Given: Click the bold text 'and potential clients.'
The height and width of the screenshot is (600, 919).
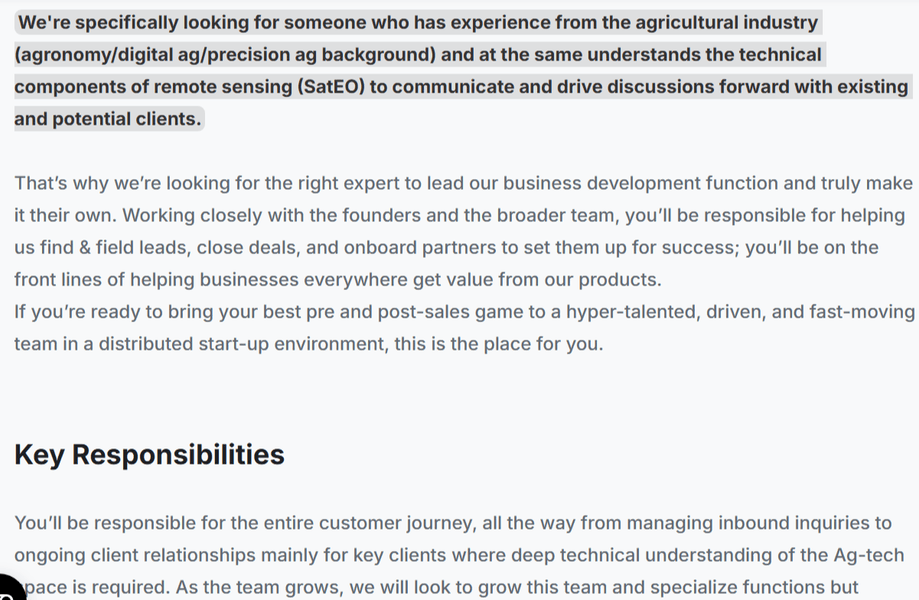Looking at the screenshot, I should (108, 119).
